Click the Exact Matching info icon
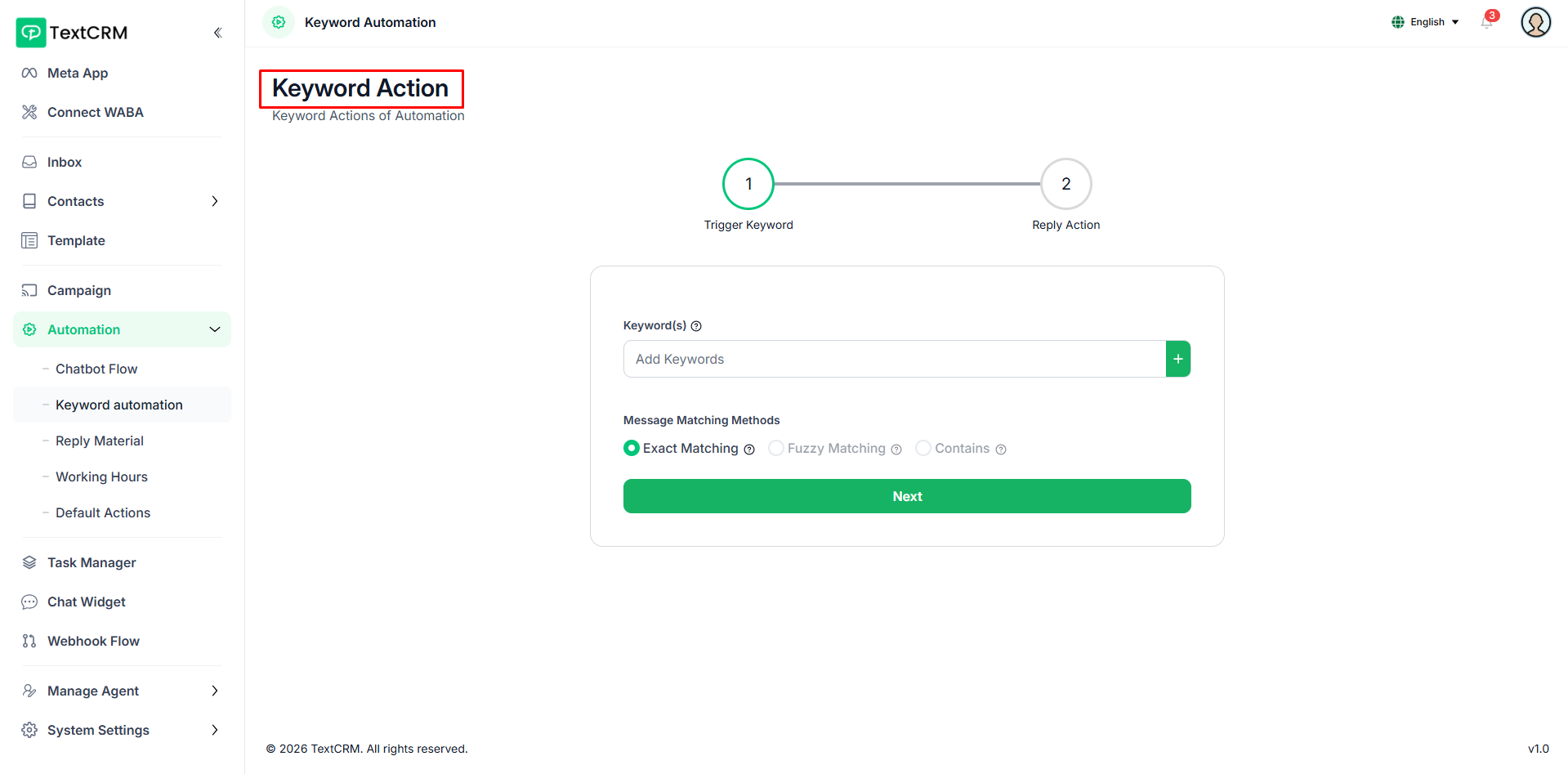Viewport: 1568px width, 774px height. (x=749, y=450)
